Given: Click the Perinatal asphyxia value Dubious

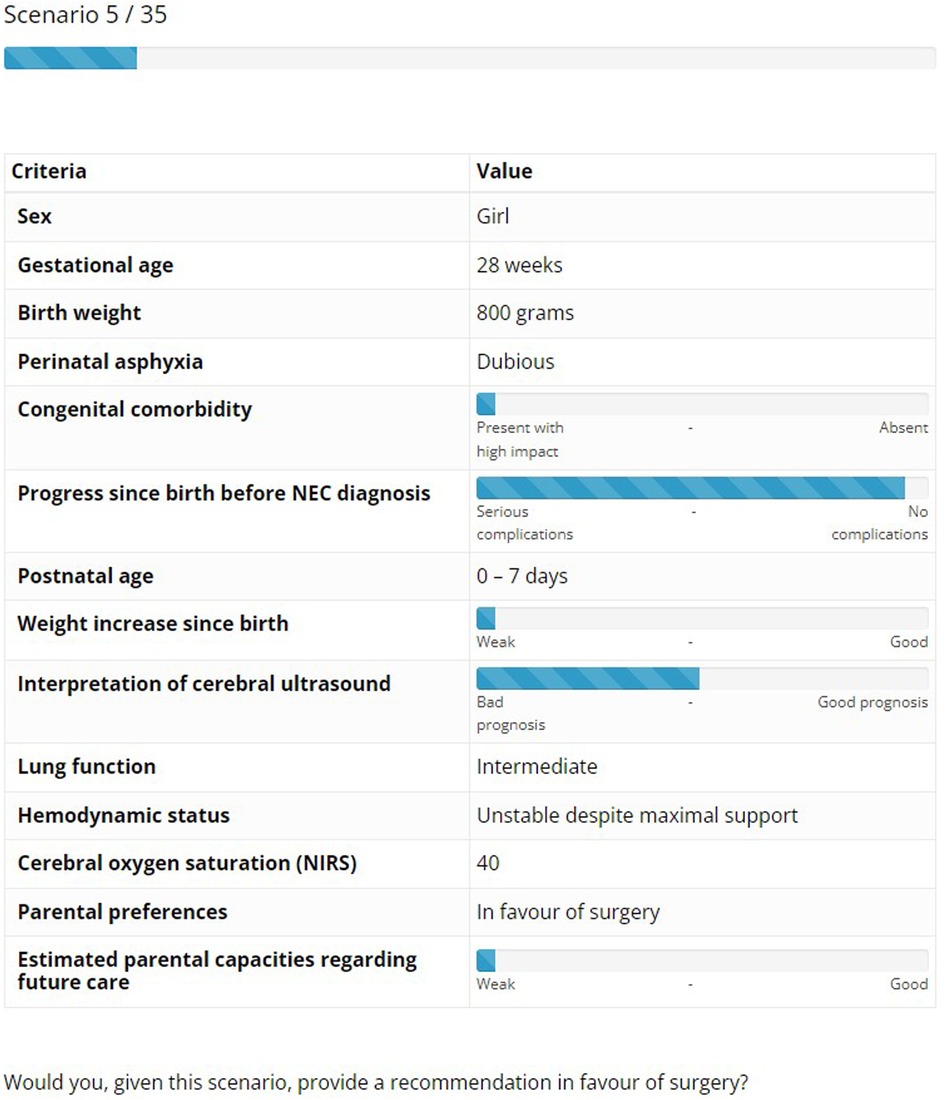Looking at the screenshot, I should (516, 362).
